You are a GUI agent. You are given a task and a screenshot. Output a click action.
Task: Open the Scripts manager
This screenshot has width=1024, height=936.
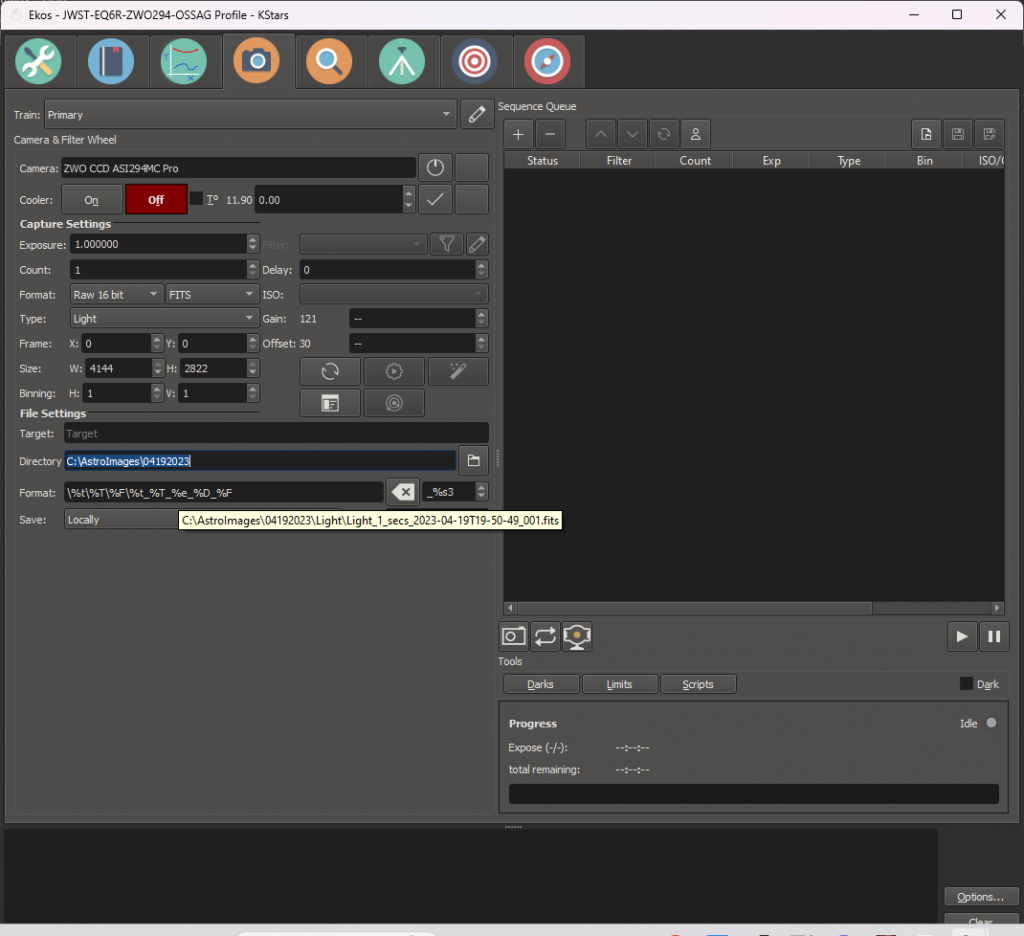click(698, 684)
